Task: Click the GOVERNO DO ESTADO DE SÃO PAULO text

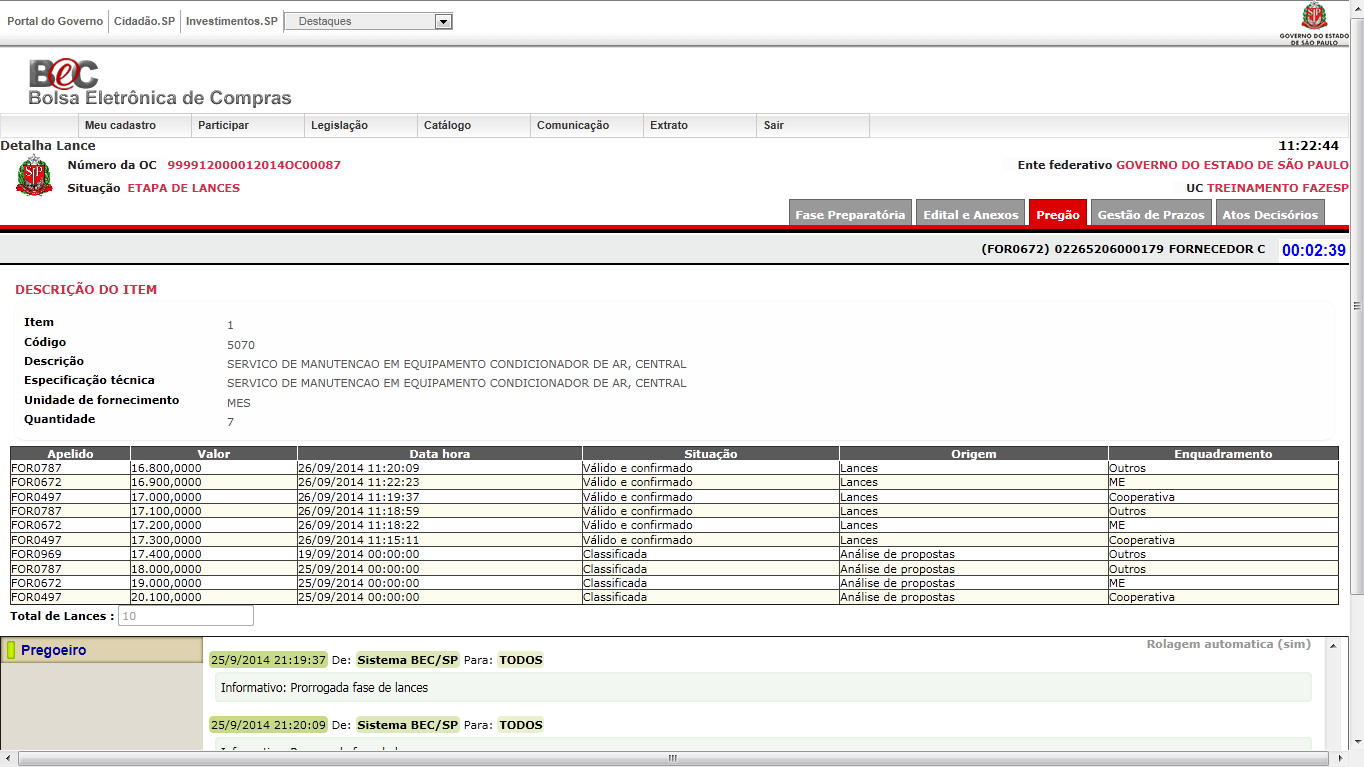Action: (x=1232, y=165)
